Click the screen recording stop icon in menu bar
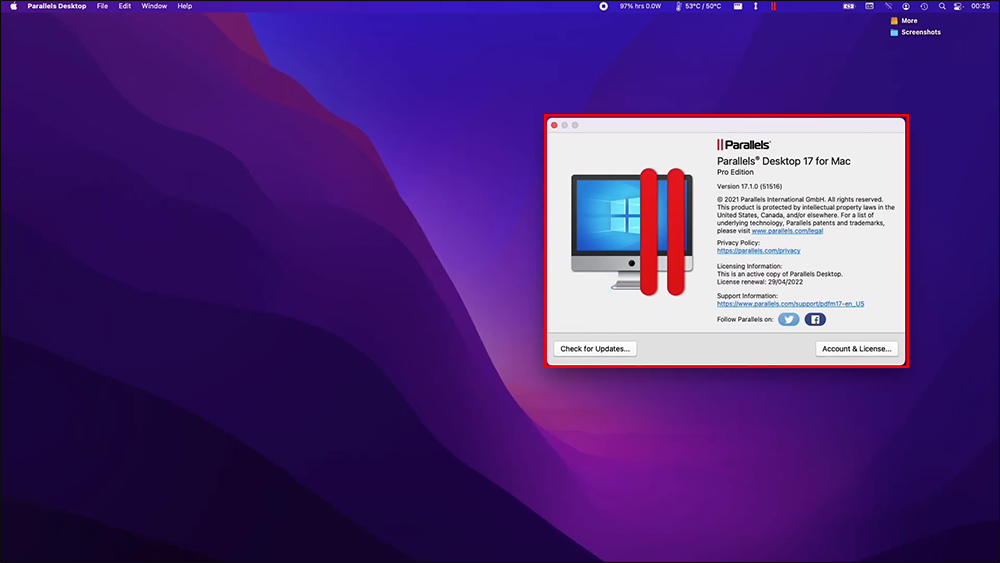The image size is (1000, 563). (603, 6)
